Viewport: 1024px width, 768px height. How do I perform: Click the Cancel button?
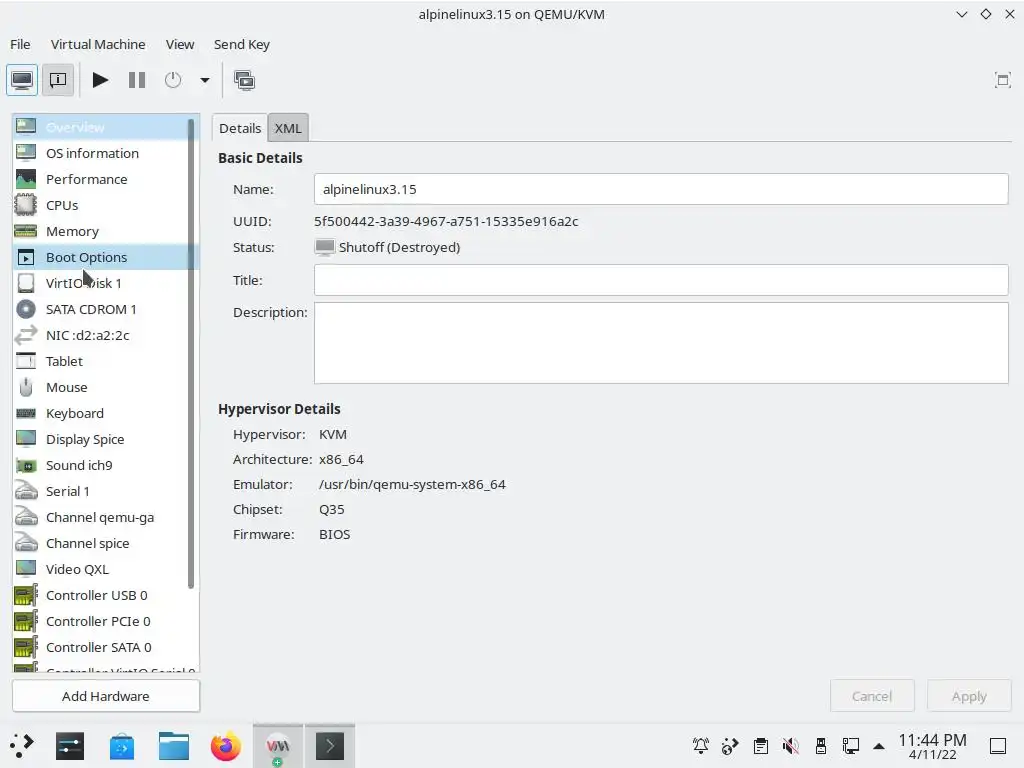[872, 696]
